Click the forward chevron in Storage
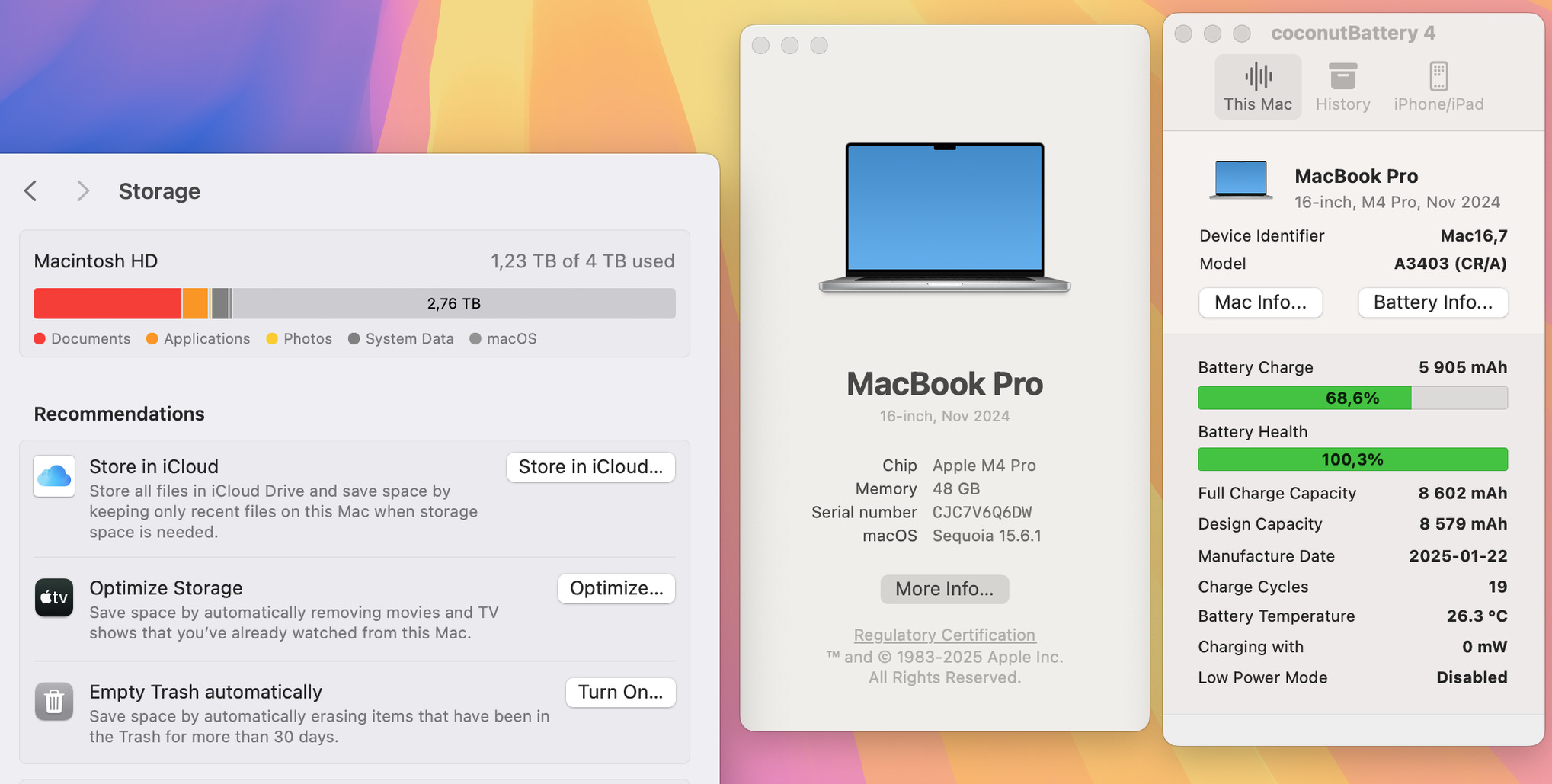 pos(83,190)
